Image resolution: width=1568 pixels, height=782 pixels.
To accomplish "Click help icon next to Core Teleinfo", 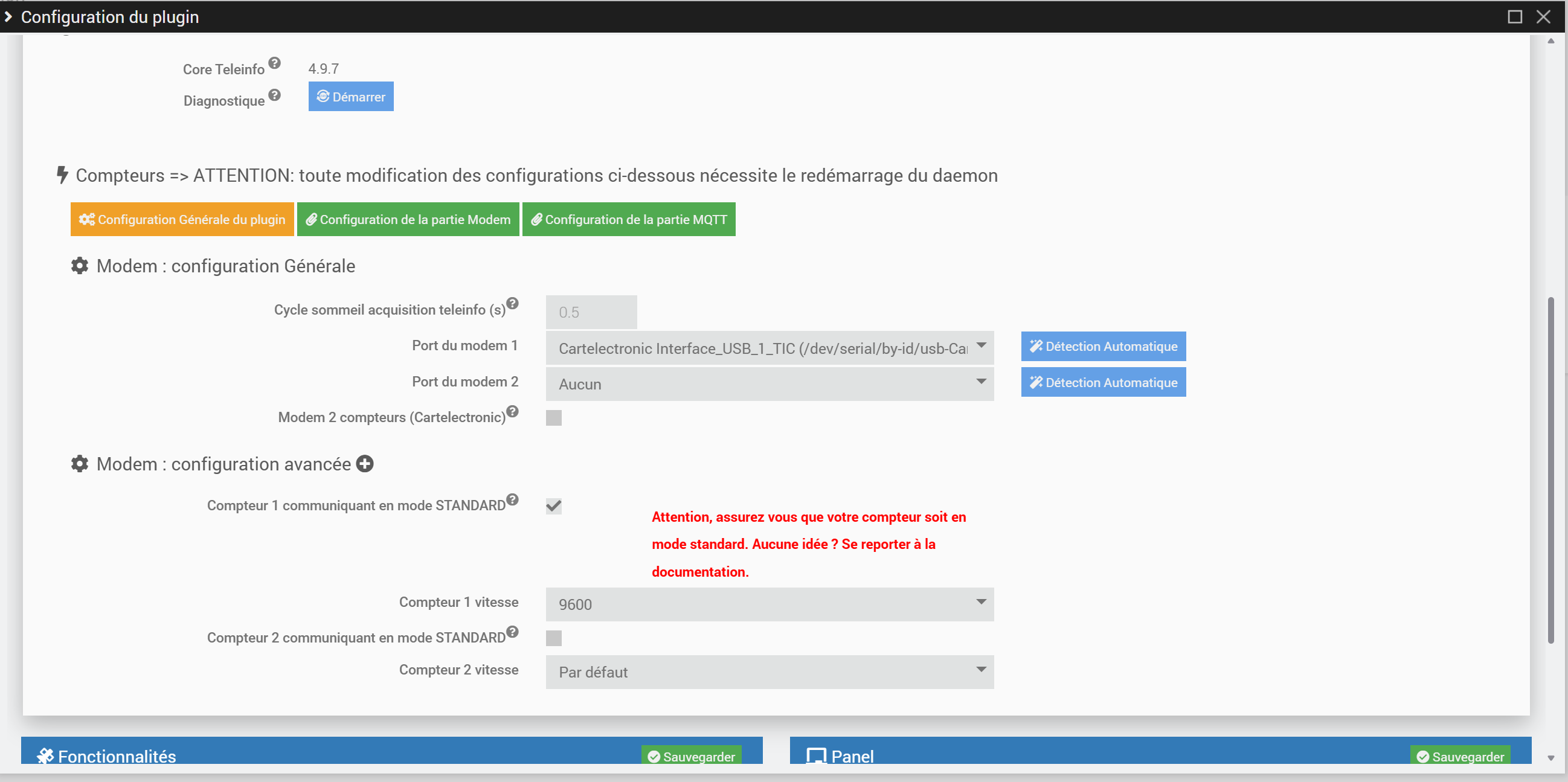I will coord(275,63).
